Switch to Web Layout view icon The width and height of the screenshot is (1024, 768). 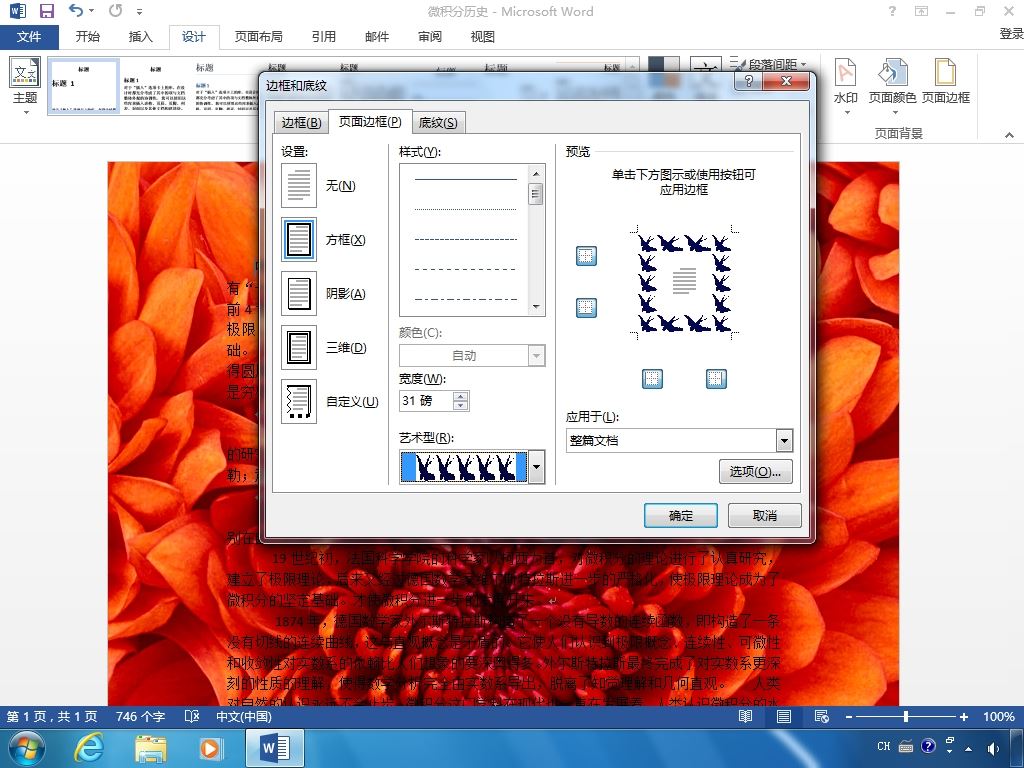[x=822, y=716]
